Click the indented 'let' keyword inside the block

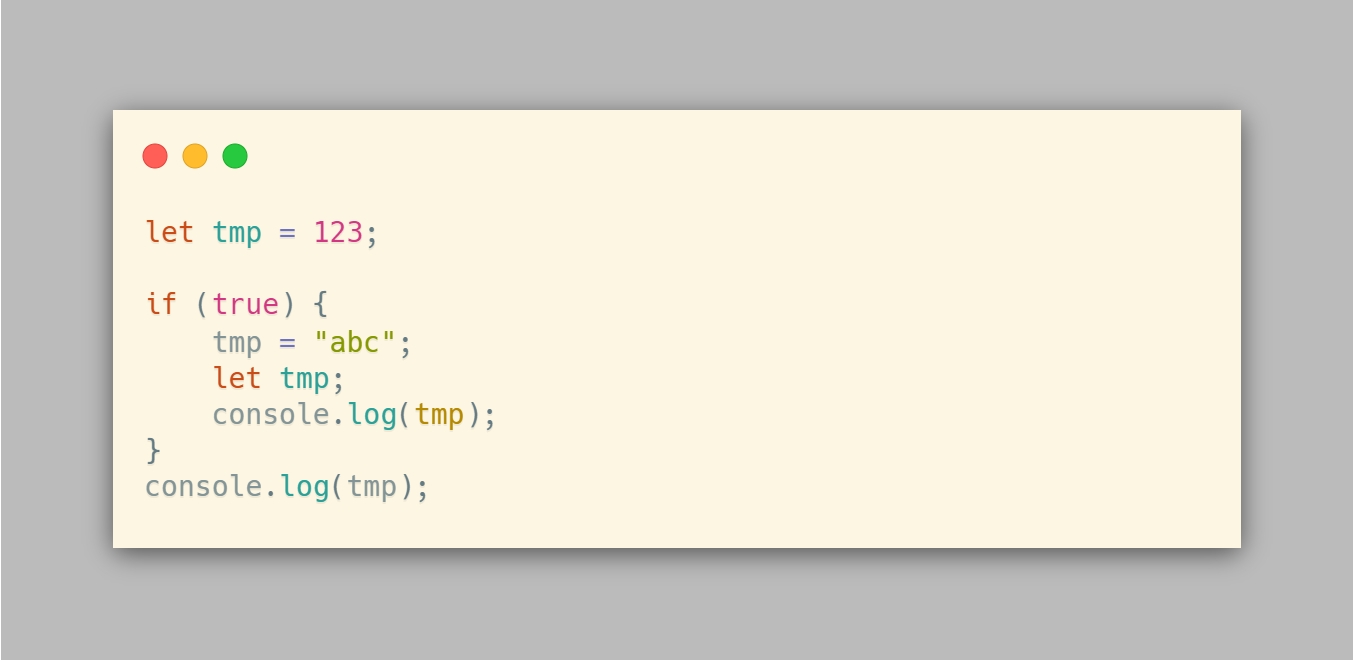pyautogui.click(x=237, y=379)
